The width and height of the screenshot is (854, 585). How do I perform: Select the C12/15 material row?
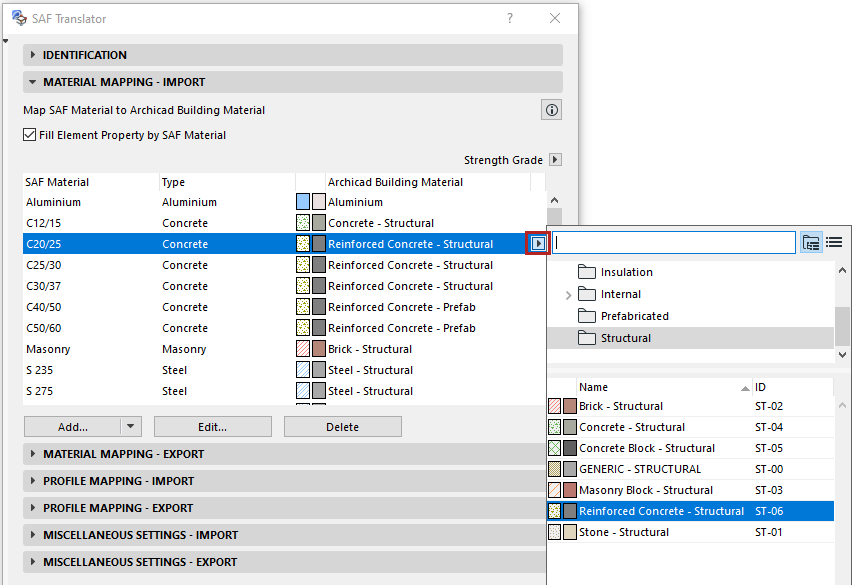coord(284,223)
